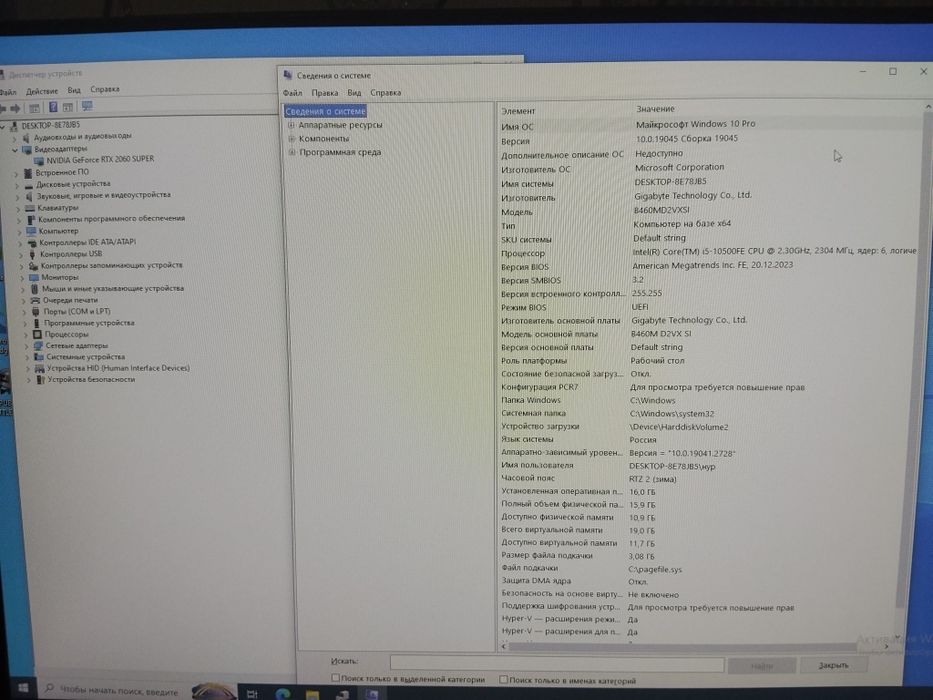Click the 'Закрыть' button
Image resolution: width=933 pixels, height=700 pixels.
833,665
